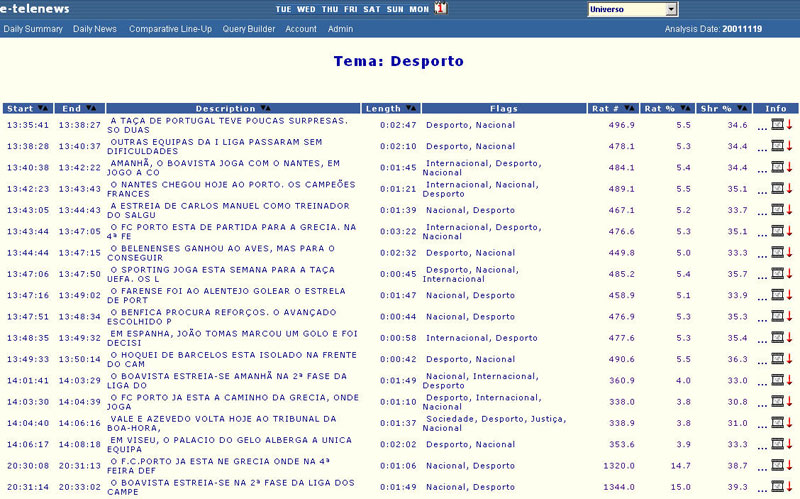Click the Analysis Date value 20011119
The width and height of the screenshot is (800, 499).
[x=742, y=29]
